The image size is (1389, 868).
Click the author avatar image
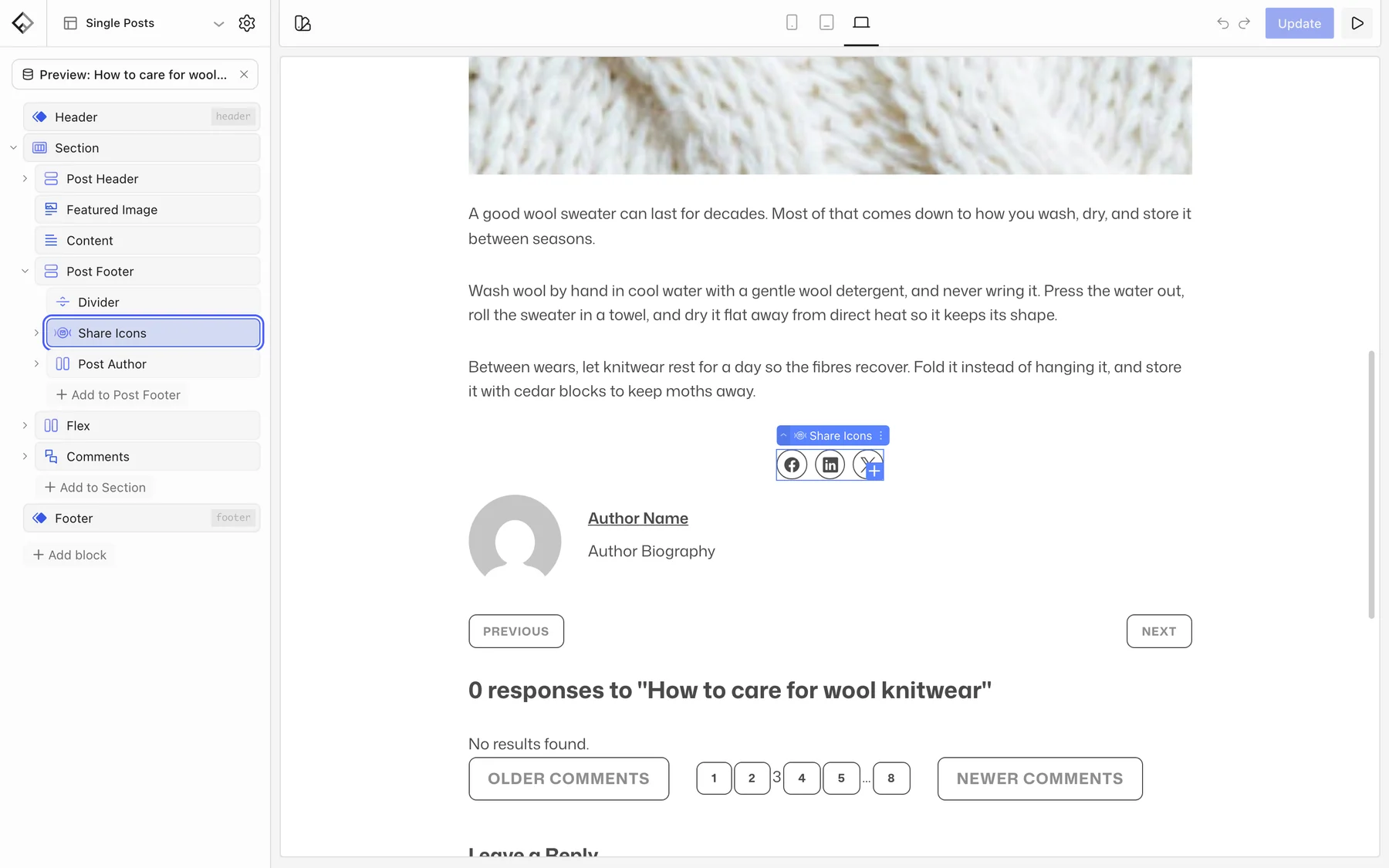[515, 536]
